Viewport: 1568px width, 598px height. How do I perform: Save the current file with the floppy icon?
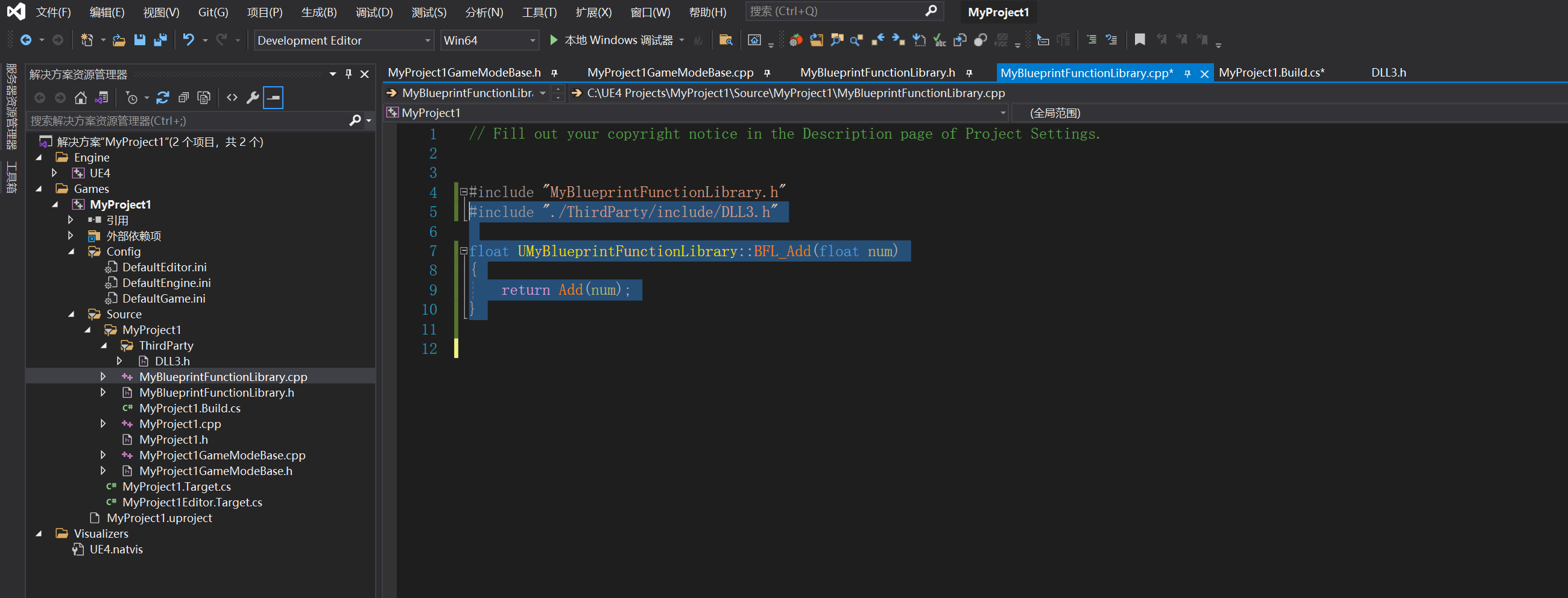point(140,40)
